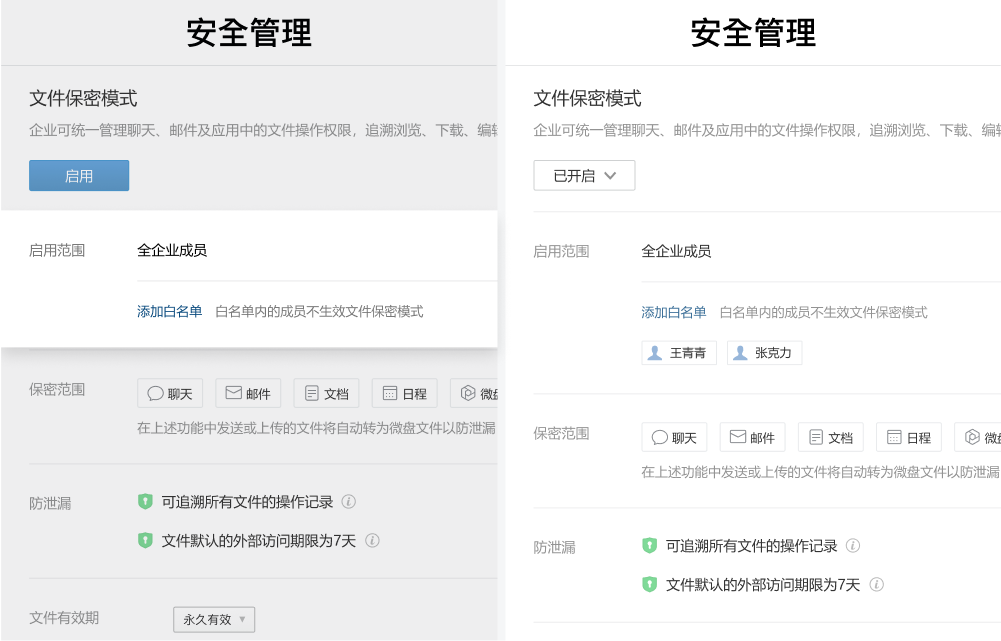The width and height of the screenshot is (1001, 641).
Task: Select 日程 scope option in right panel
Action: pos(908,438)
